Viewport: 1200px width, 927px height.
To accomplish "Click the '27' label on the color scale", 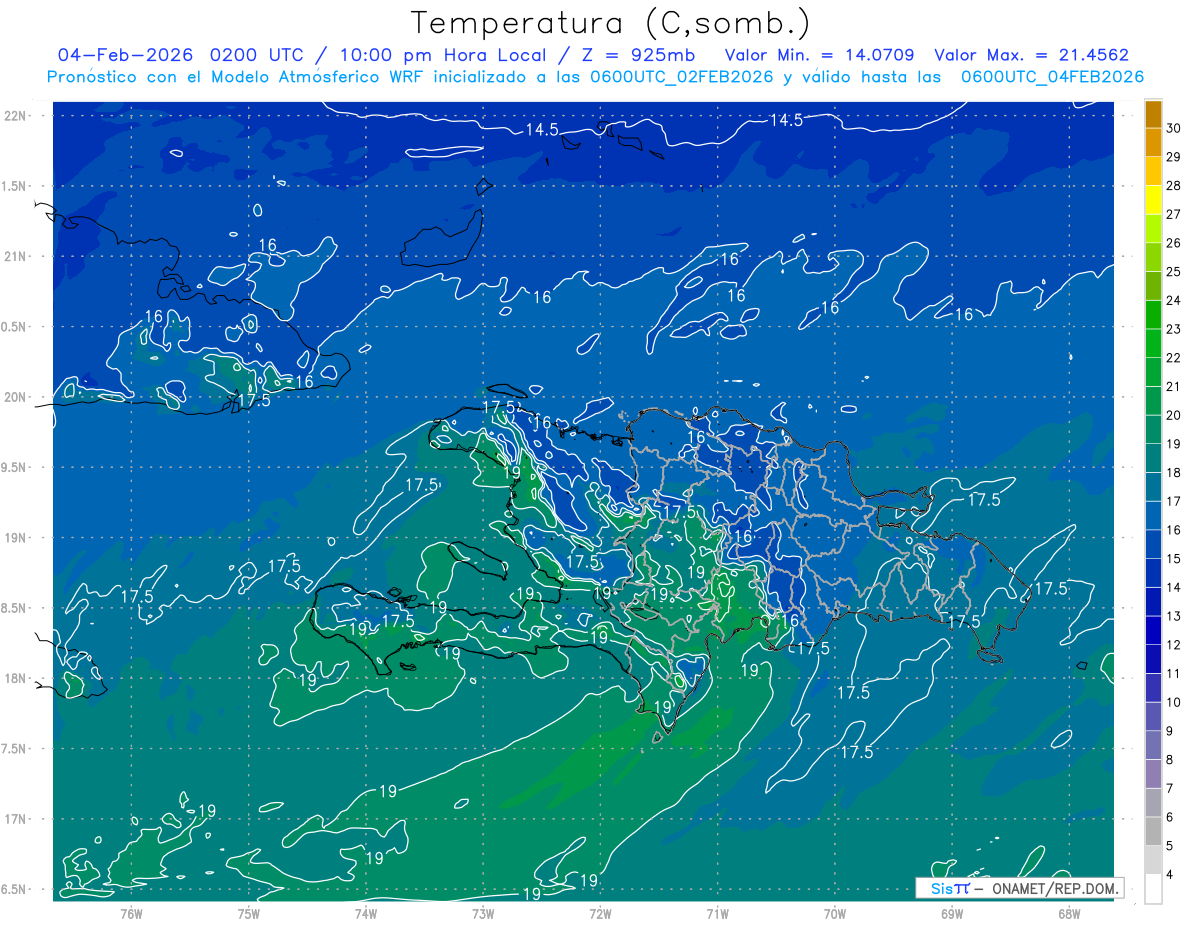I will click(1173, 214).
